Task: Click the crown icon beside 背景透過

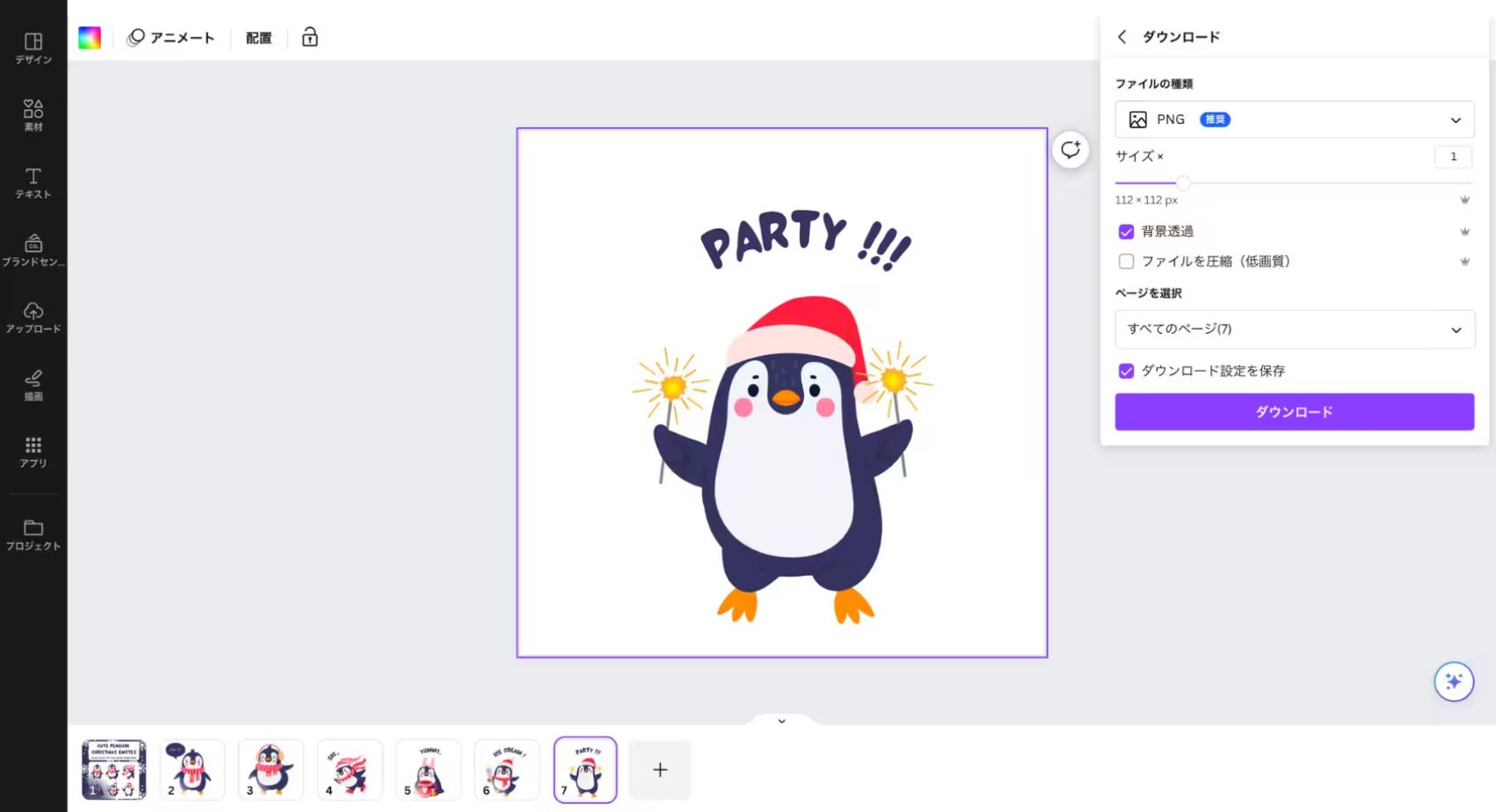Action: [1464, 232]
